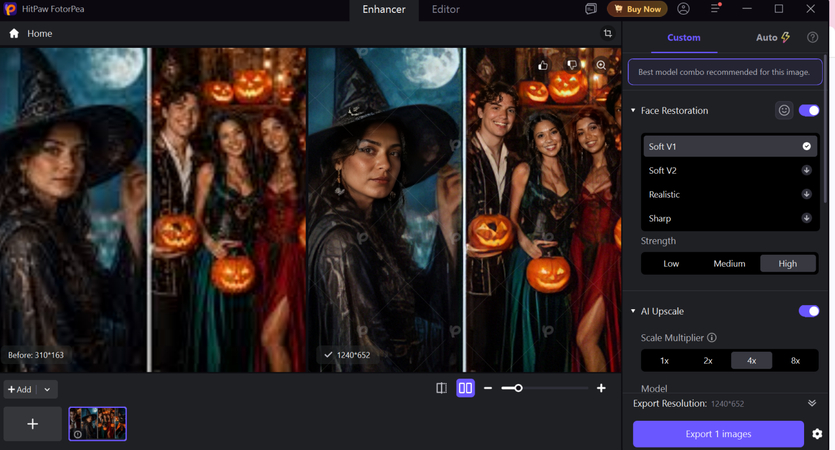Zoom out with the minus icon
The image size is (835, 450).
pos(488,388)
